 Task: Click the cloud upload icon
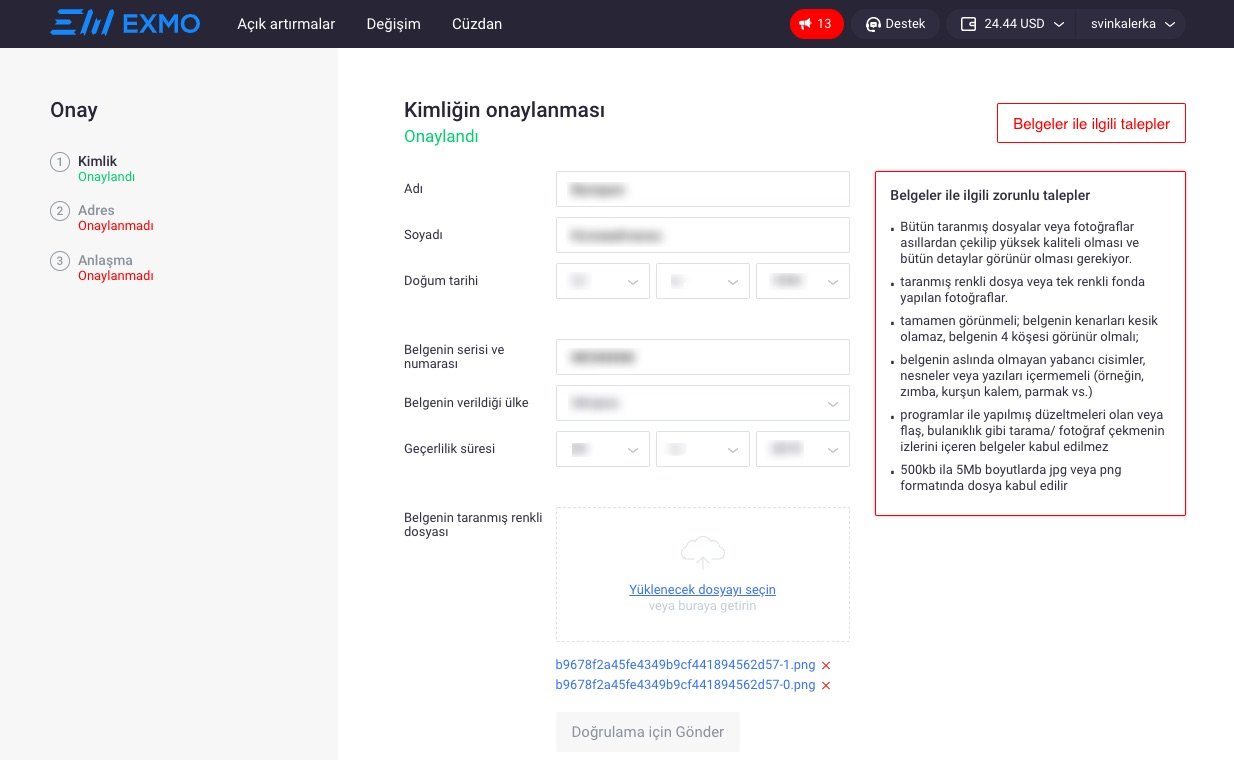[x=702, y=552]
